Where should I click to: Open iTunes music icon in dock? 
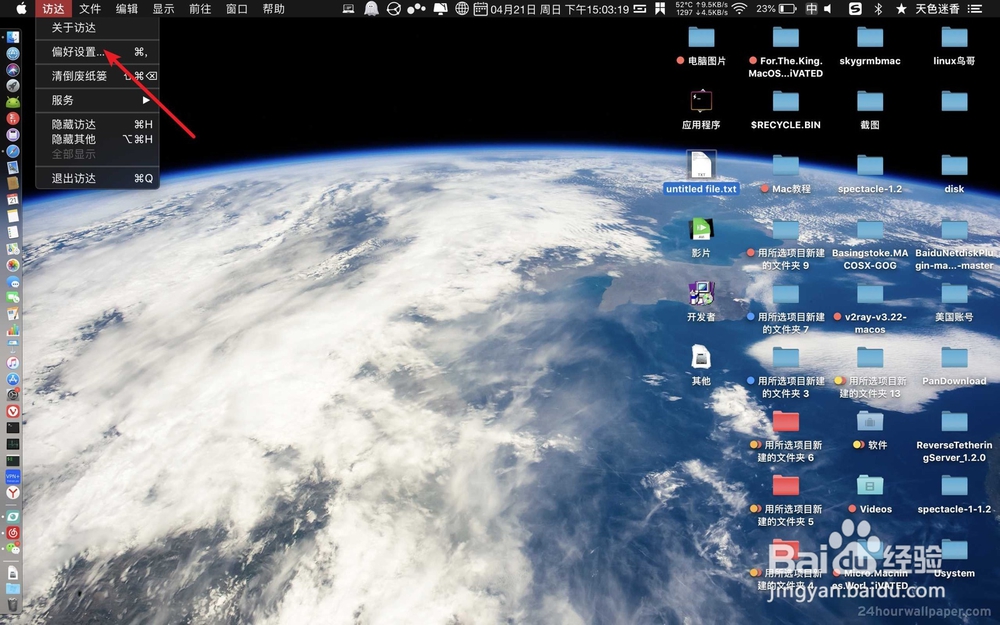[13, 363]
